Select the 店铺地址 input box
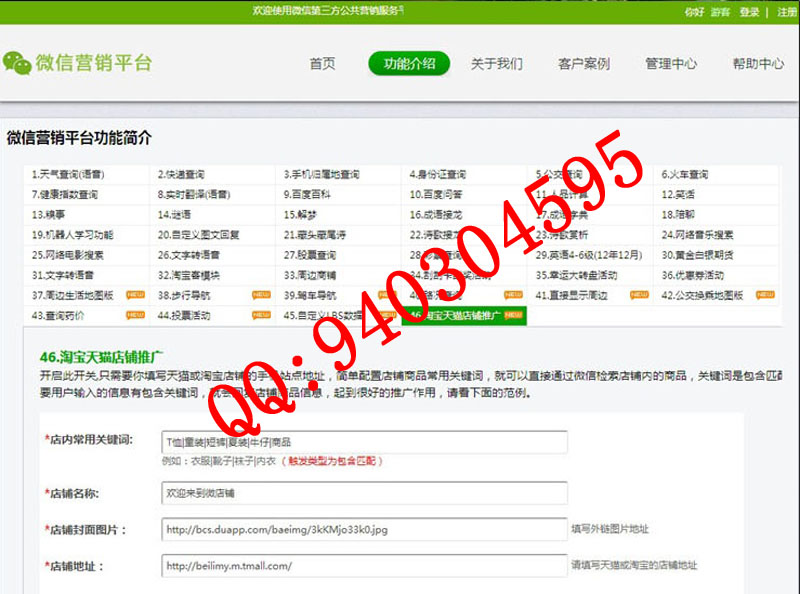 coord(364,565)
